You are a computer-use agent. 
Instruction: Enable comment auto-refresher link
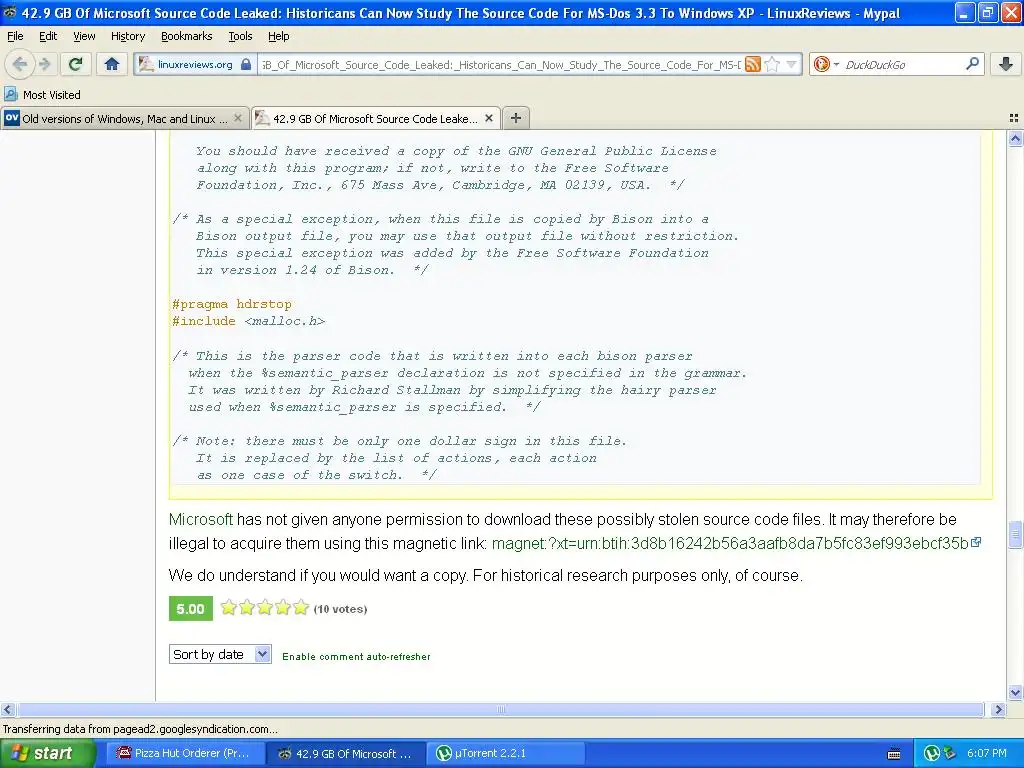click(x=356, y=656)
